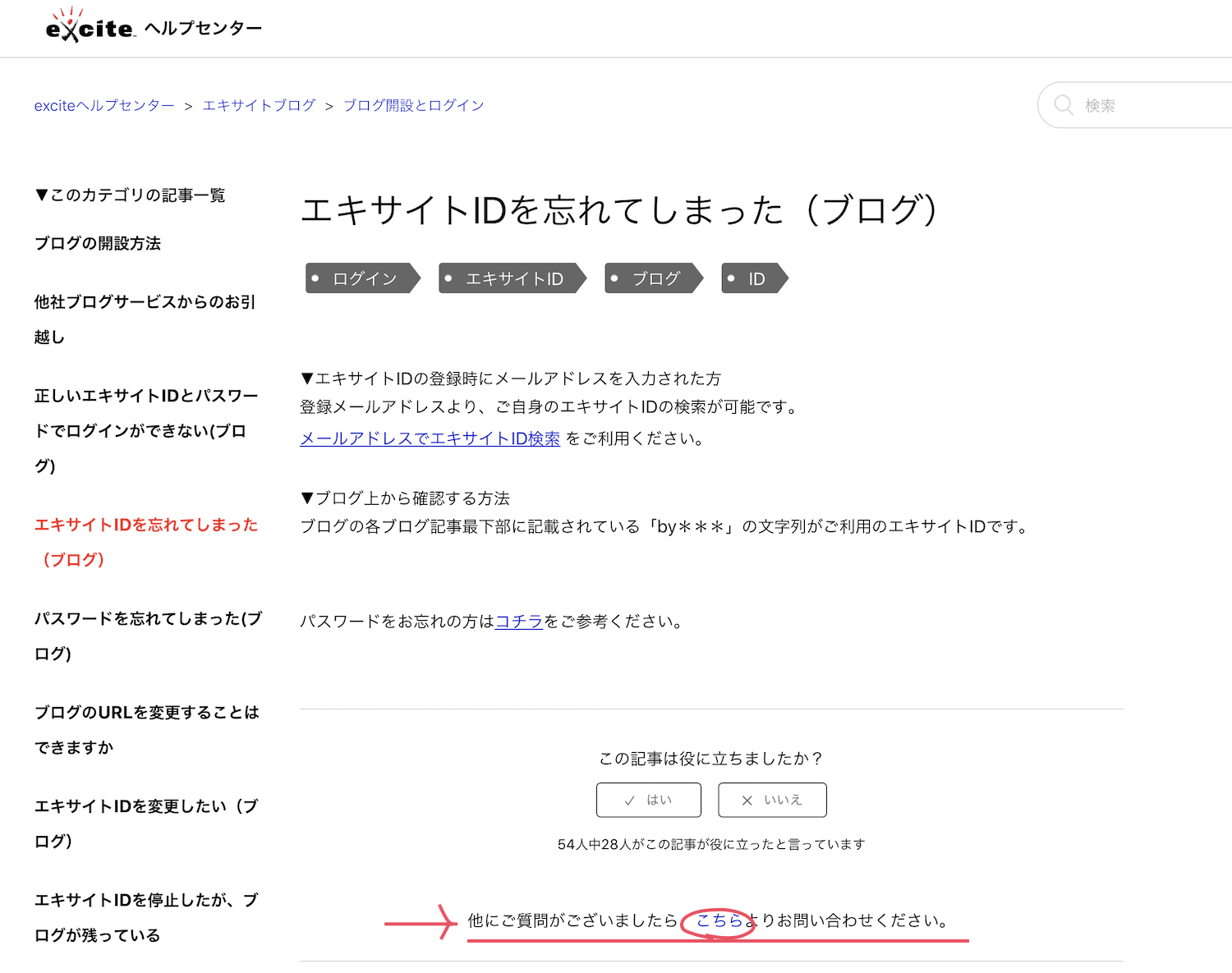Open sidebar article ブログのURLを変更することはできますか
The height and width of the screenshot is (973, 1232).
point(146,729)
